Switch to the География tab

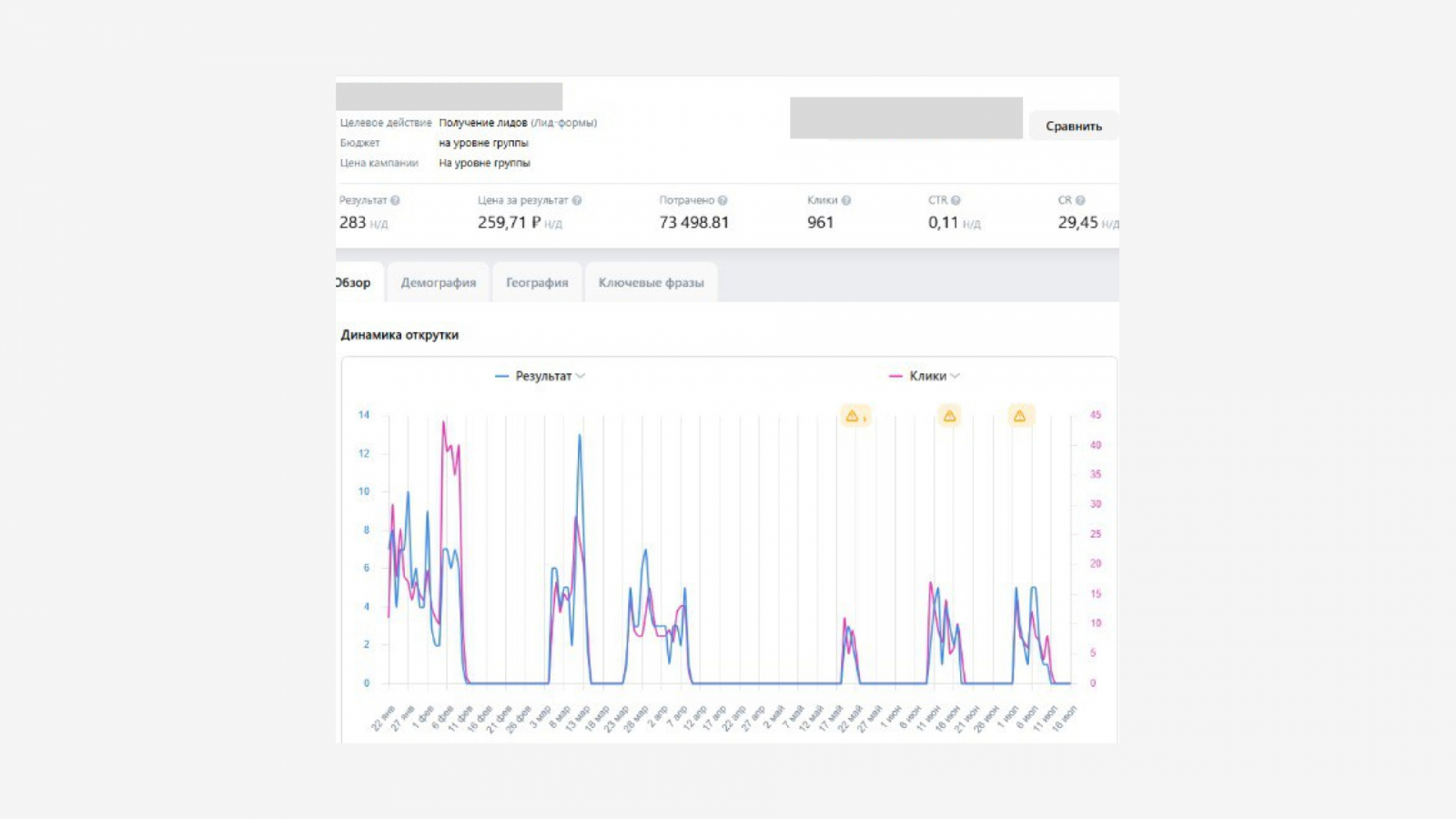[537, 282]
